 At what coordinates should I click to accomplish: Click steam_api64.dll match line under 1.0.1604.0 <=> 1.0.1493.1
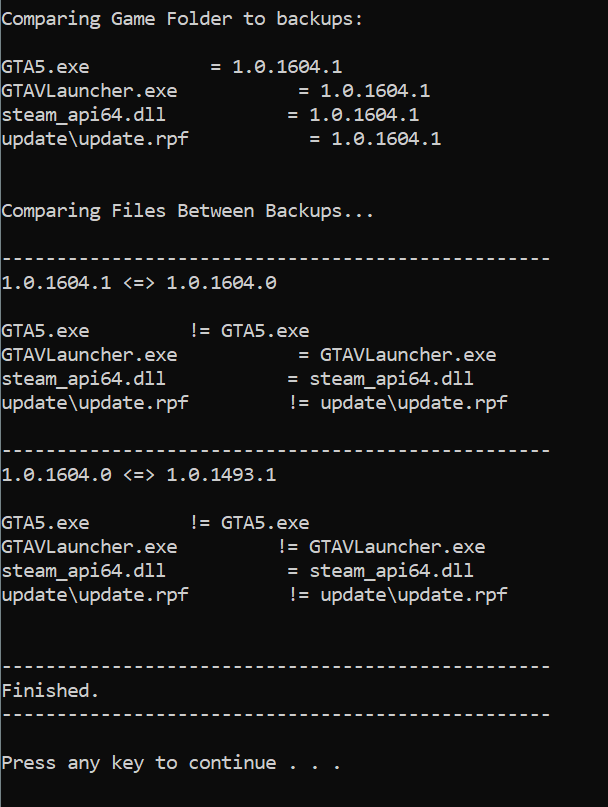click(238, 571)
